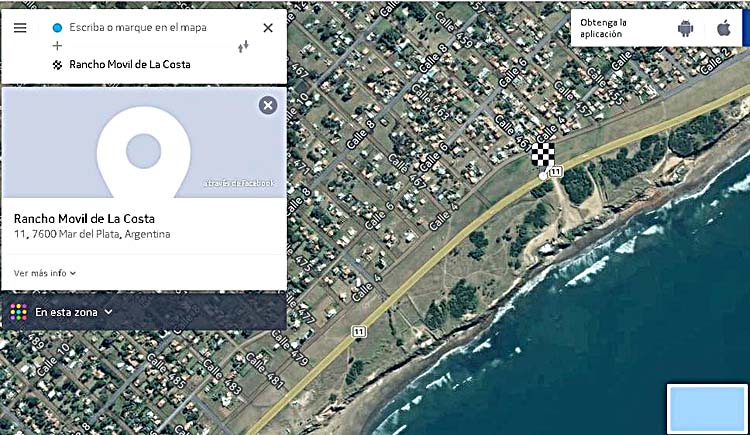Screen dimensions: 750x435
Task: Close the place photo card
Action: click(268, 105)
